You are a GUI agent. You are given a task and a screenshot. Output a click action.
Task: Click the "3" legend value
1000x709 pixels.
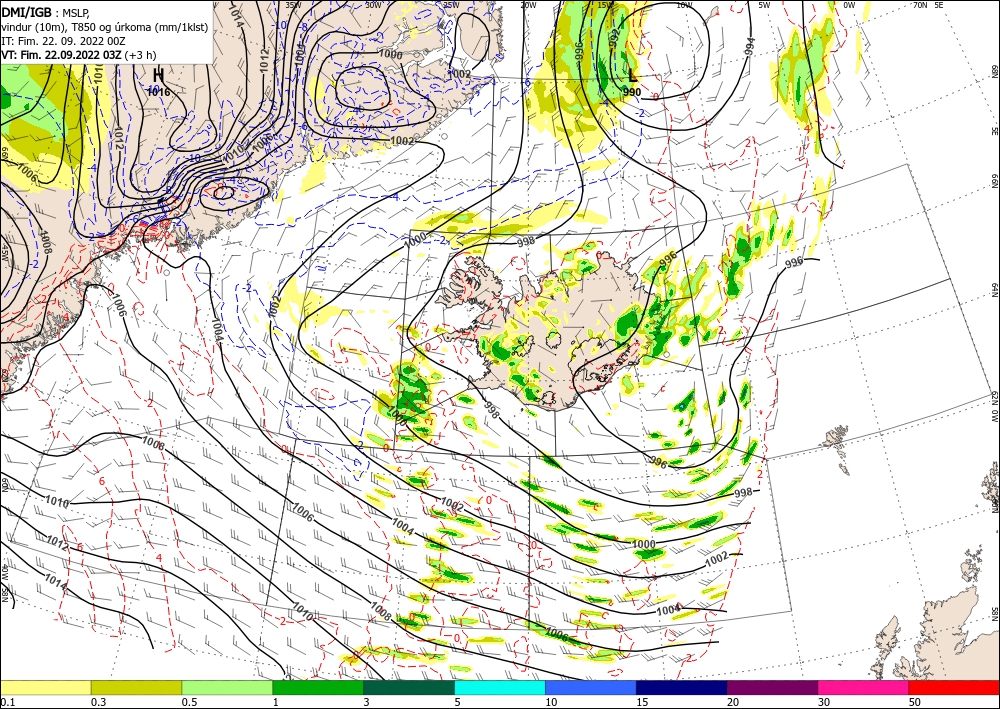click(367, 702)
